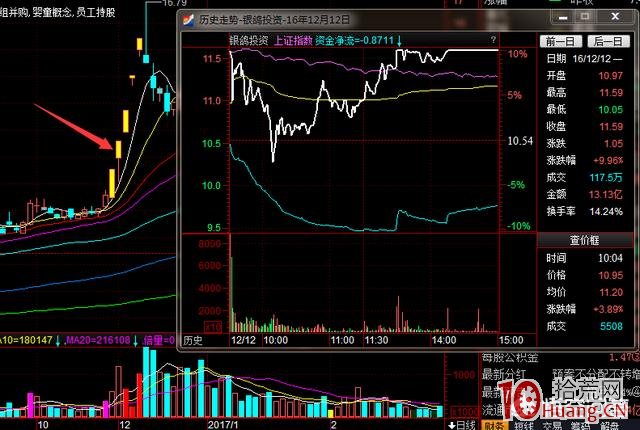Click the 涨跌幅 value +9.96%

[x=608, y=160]
